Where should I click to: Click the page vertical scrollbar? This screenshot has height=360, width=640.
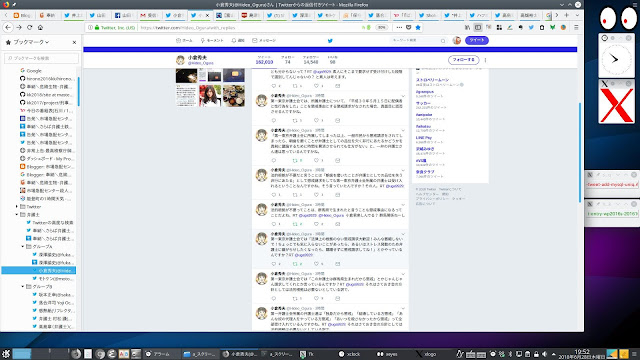point(580,152)
